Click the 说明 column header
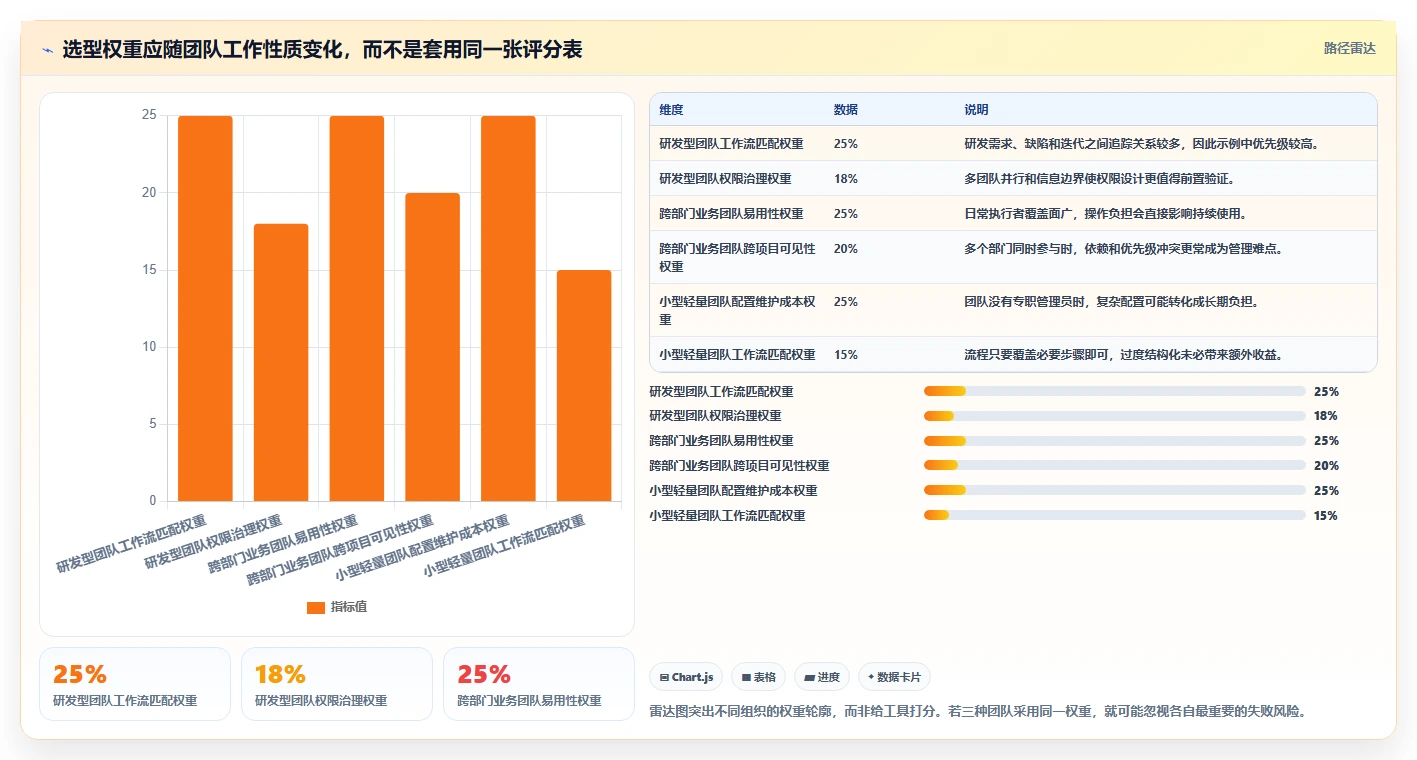 (x=976, y=109)
